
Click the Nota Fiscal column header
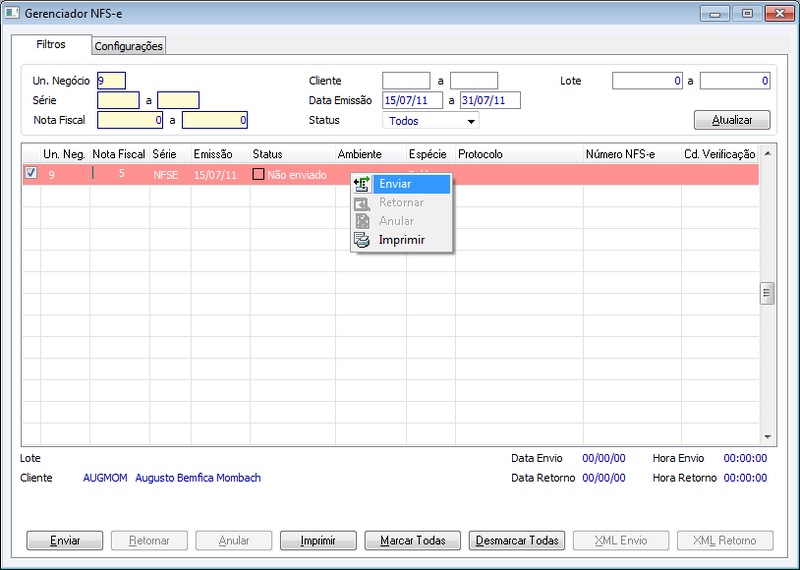[119, 154]
